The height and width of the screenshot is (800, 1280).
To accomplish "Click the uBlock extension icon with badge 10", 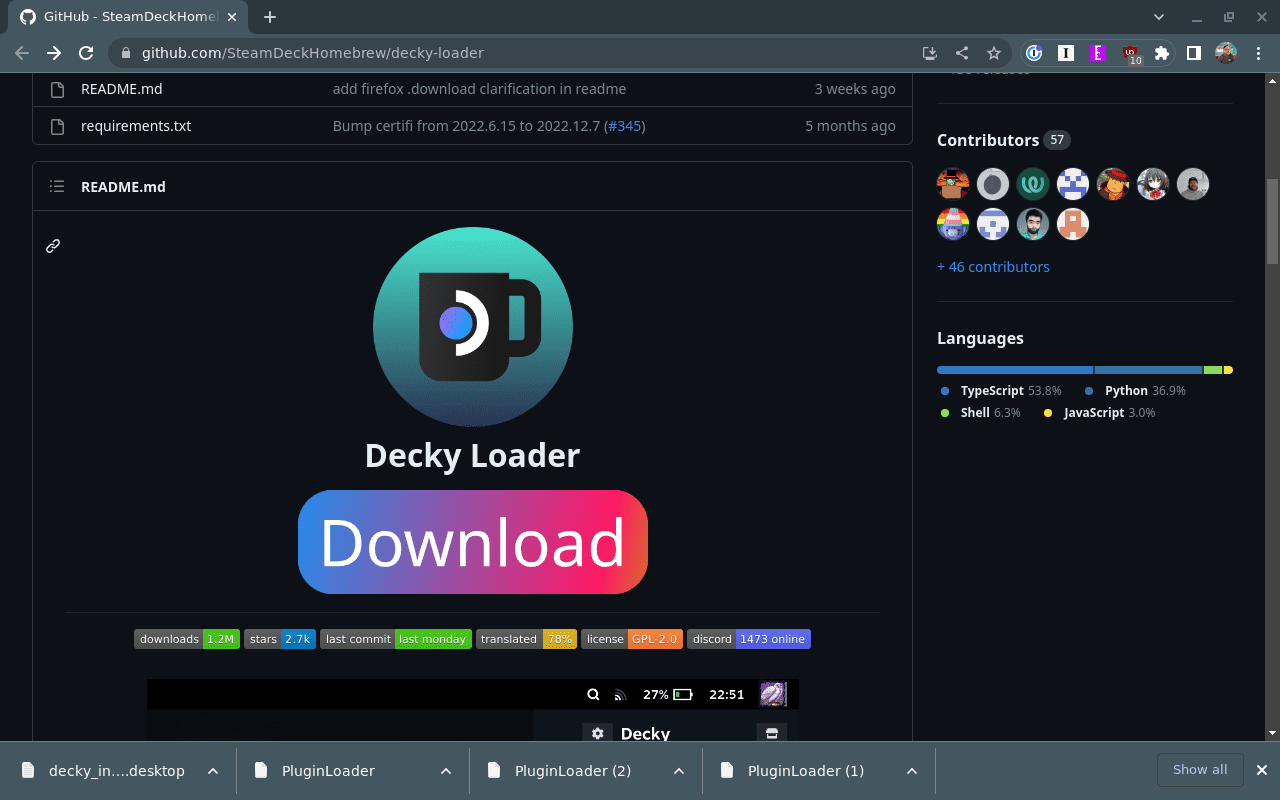I will coord(1130,54).
